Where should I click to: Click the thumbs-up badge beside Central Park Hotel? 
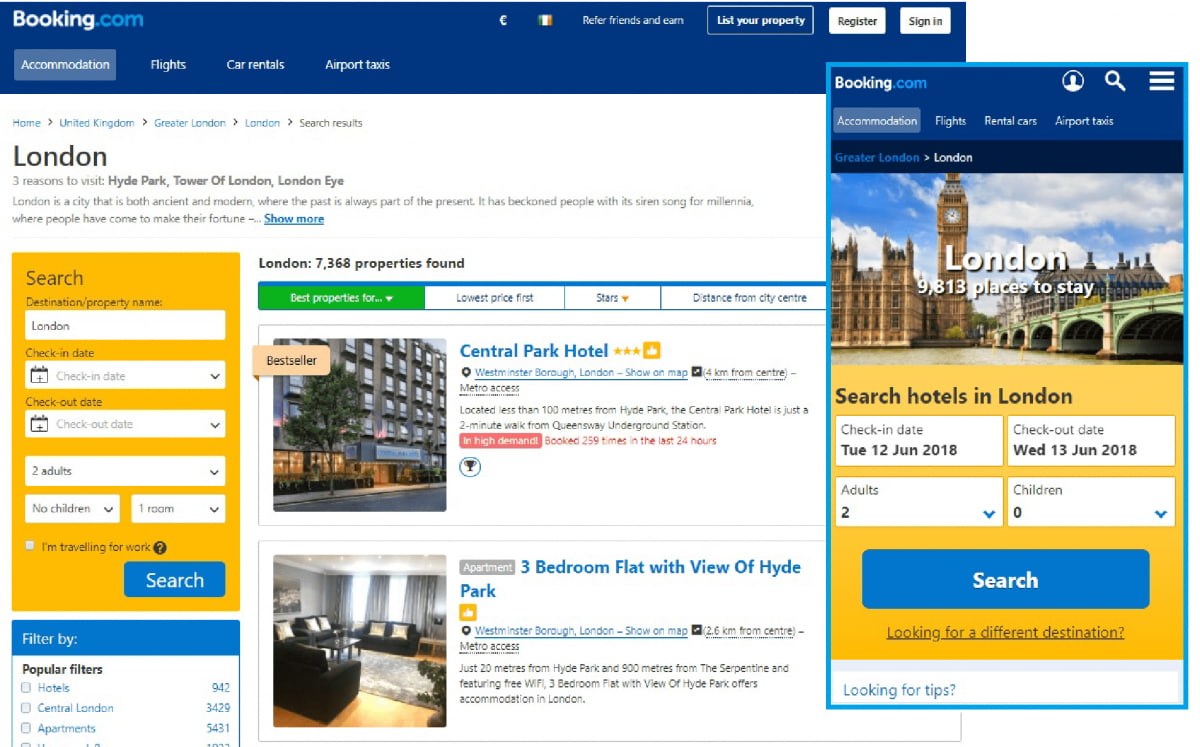point(652,351)
